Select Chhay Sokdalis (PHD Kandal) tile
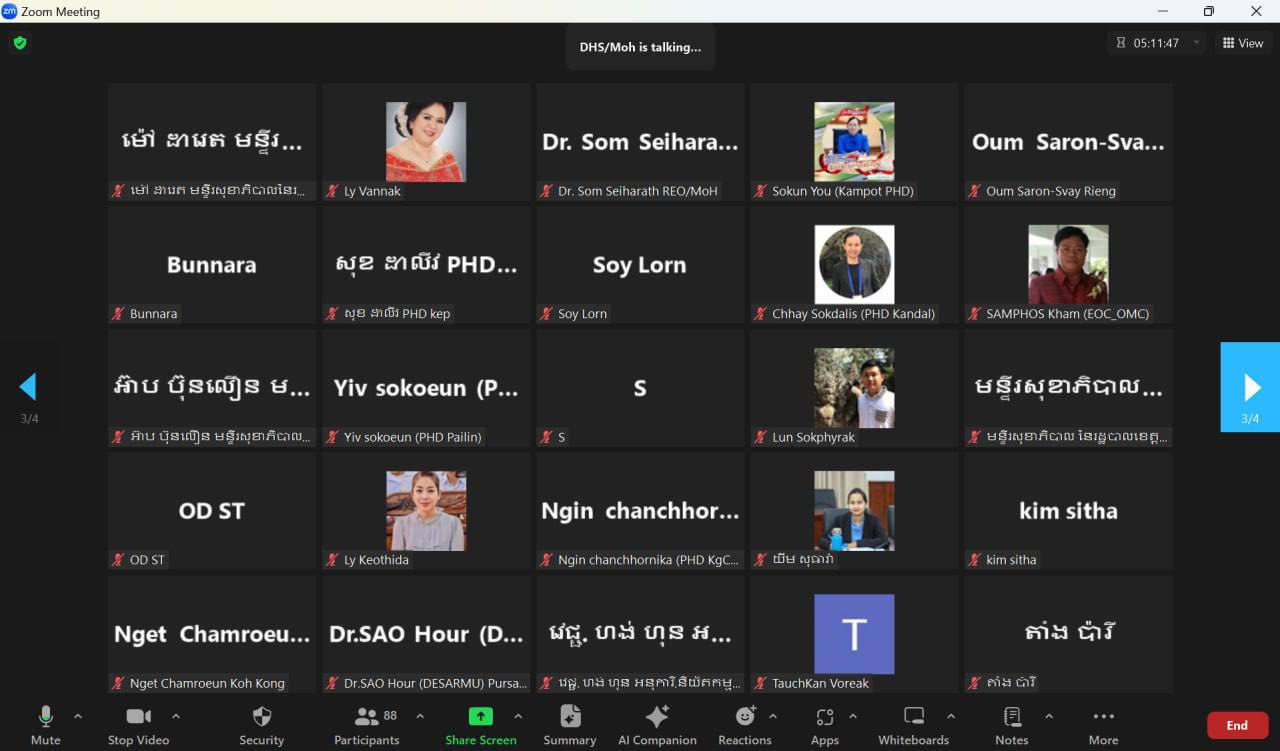This screenshot has height=751, width=1280. click(x=854, y=265)
